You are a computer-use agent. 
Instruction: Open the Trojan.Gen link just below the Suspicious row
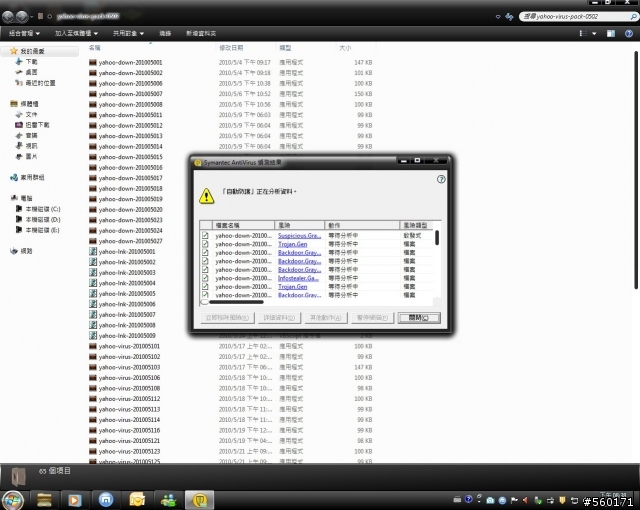click(292, 244)
